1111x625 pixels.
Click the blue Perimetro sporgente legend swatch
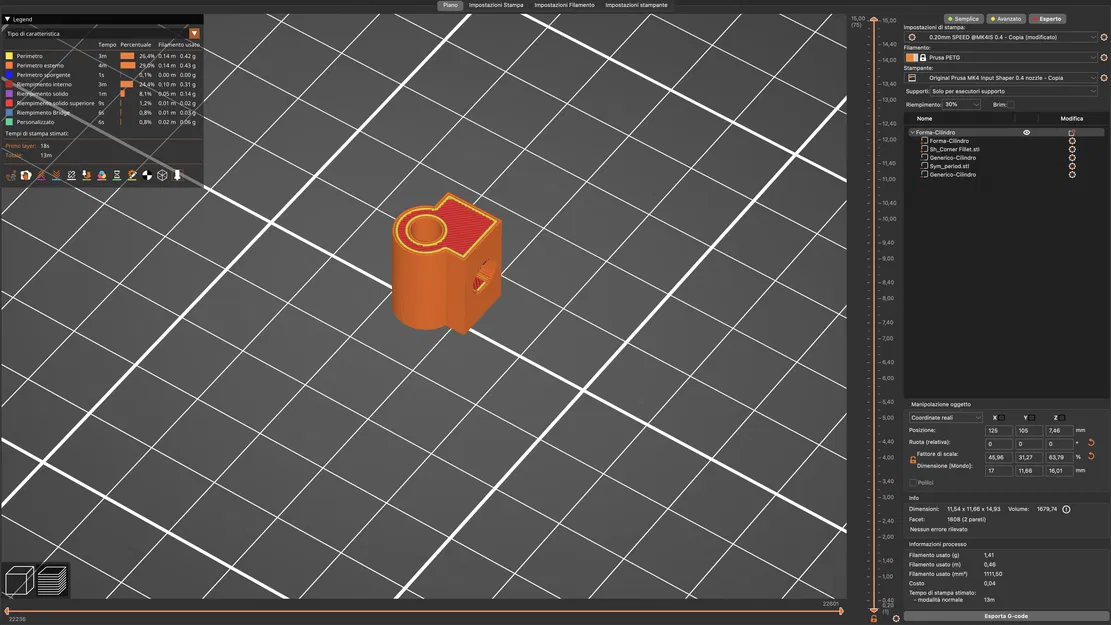point(9,74)
